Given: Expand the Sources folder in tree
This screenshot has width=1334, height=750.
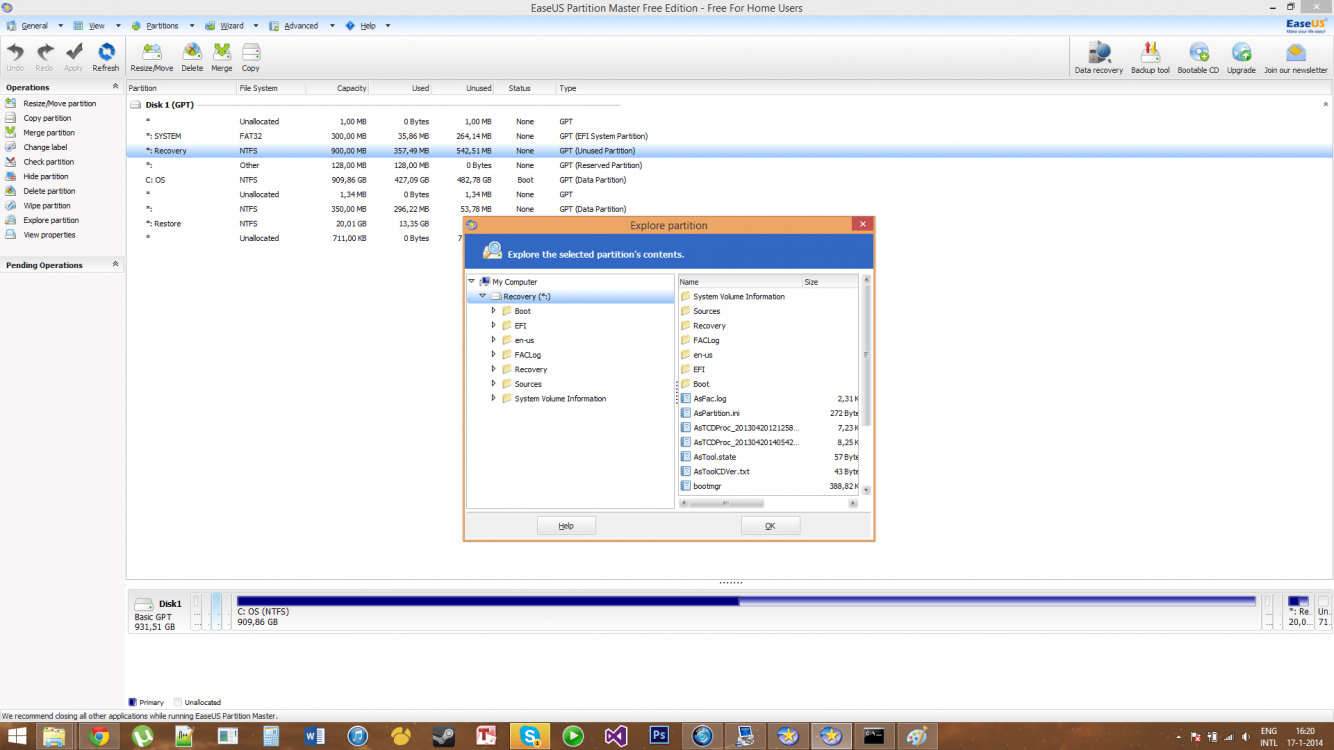Looking at the screenshot, I should point(494,384).
